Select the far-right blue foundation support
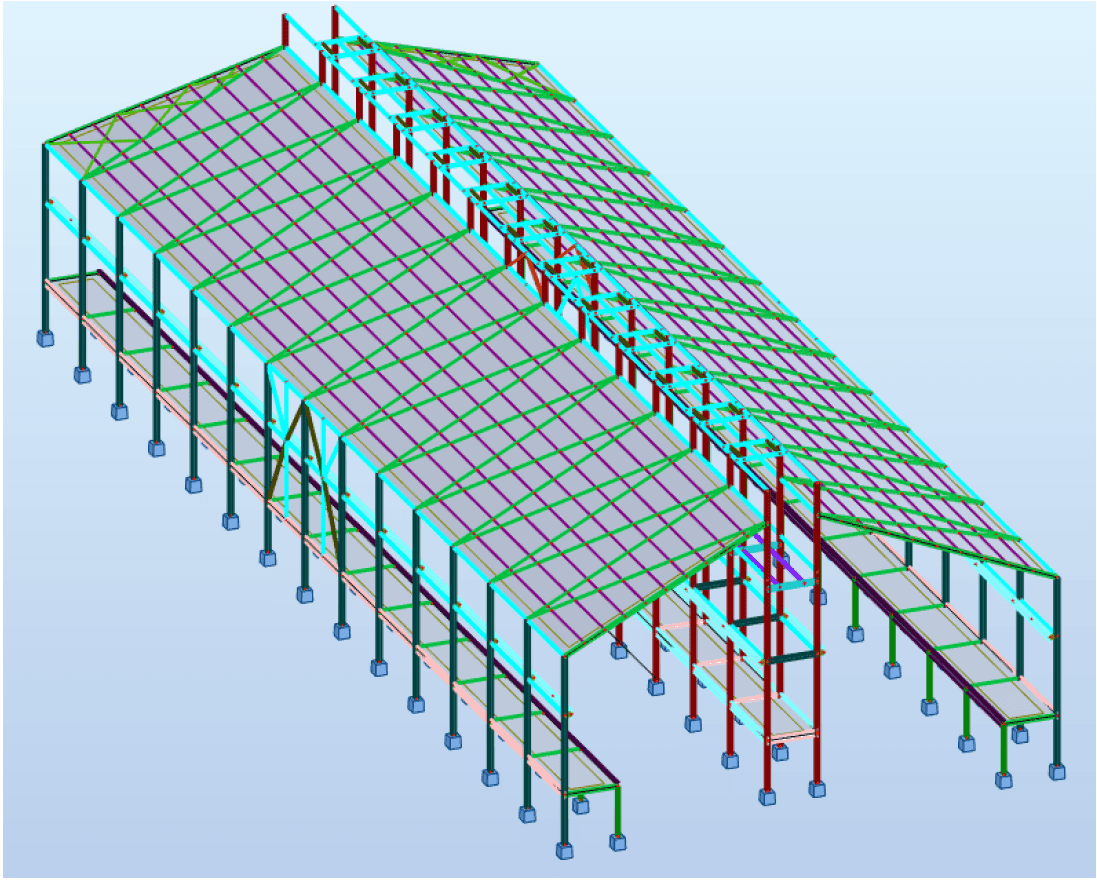The width and height of the screenshot is (1097, 880). [x=1057, y=772]
